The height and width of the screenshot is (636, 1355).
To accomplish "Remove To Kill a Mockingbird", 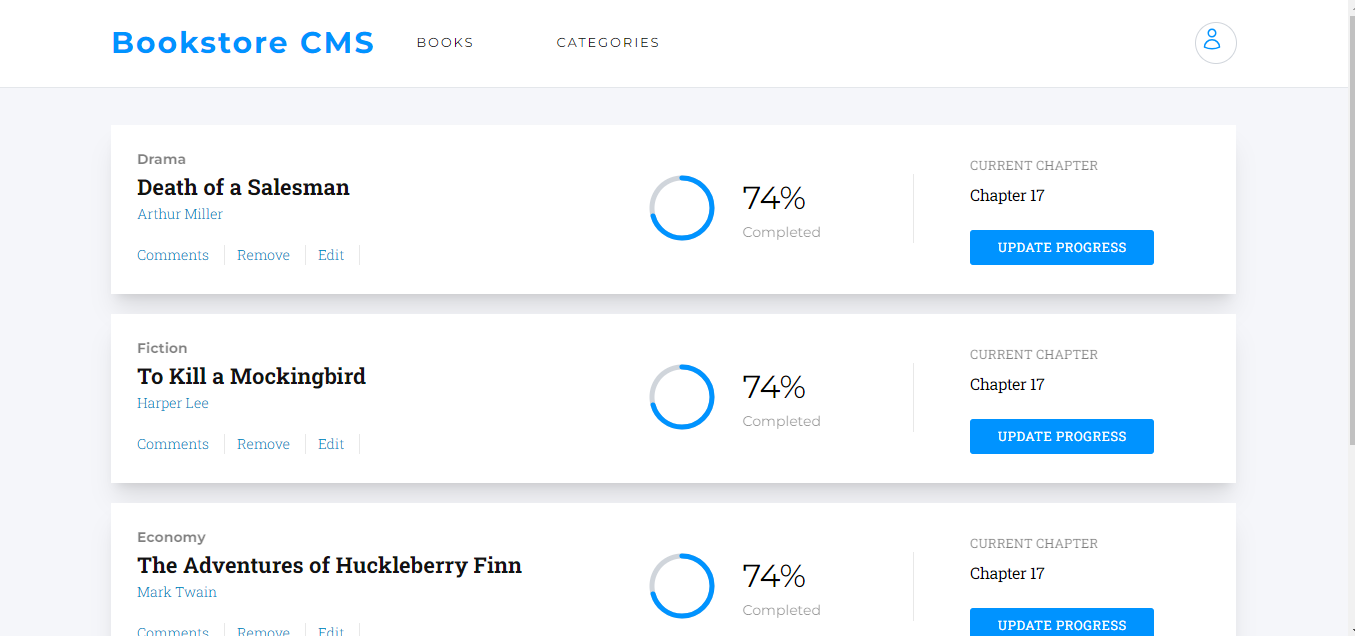I will (263, 444).
